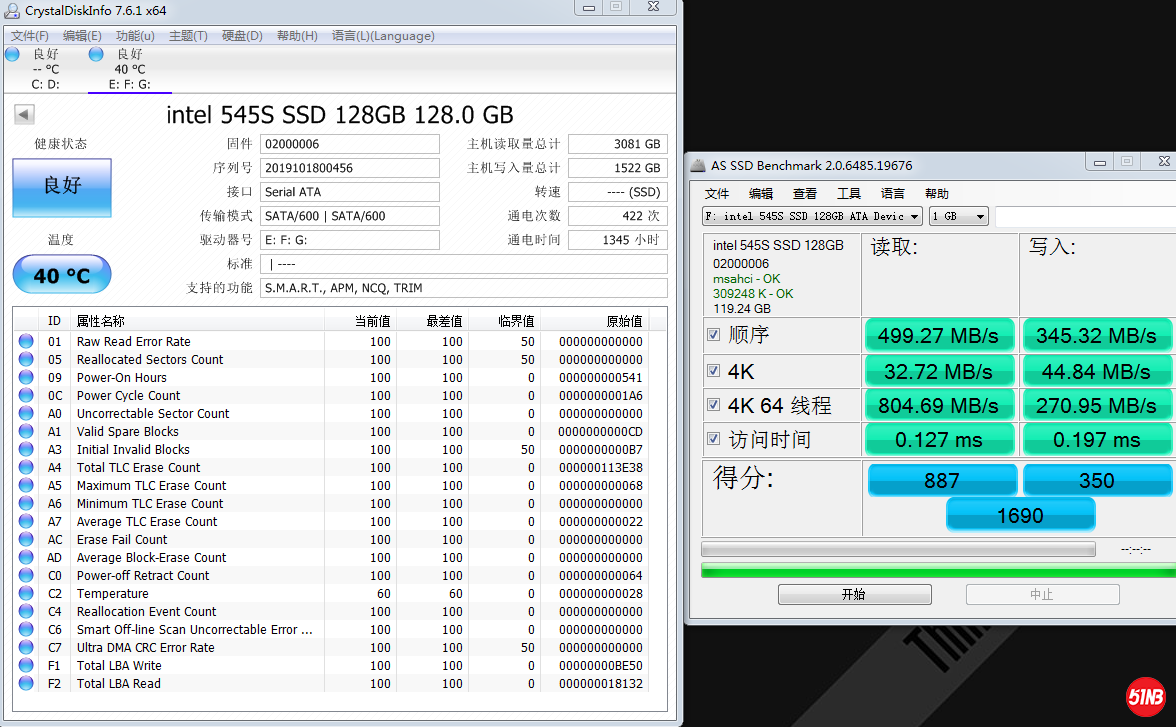Click status orb for Average TLC Erase Count
Image resolution: width=1176 pixels, height=727 pixels.
click(26, 521)
